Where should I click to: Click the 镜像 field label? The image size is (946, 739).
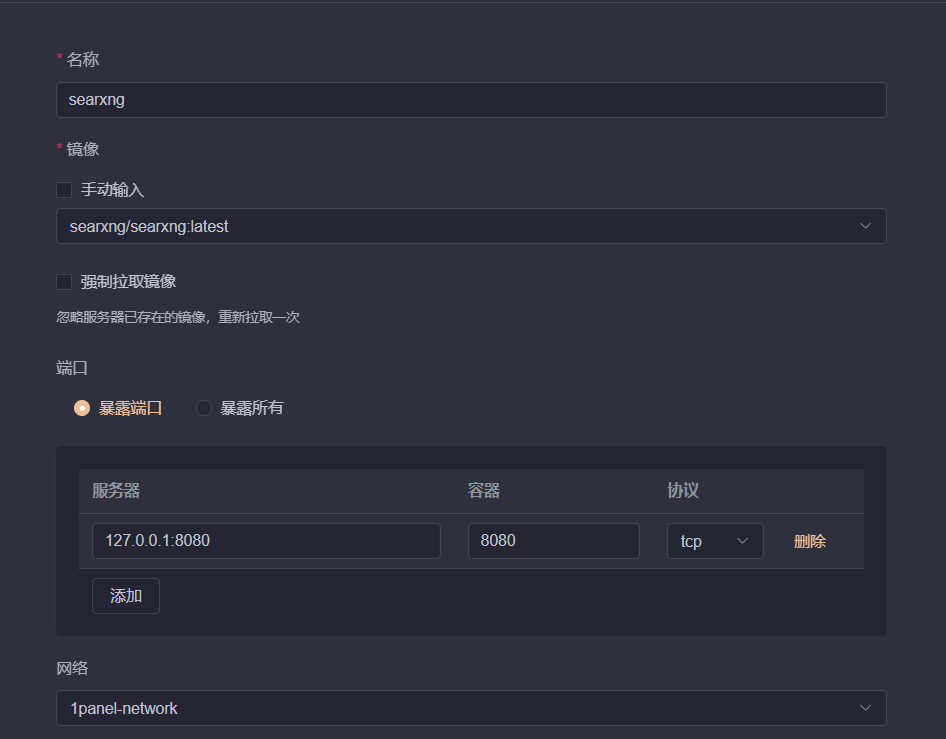(83, 150)
